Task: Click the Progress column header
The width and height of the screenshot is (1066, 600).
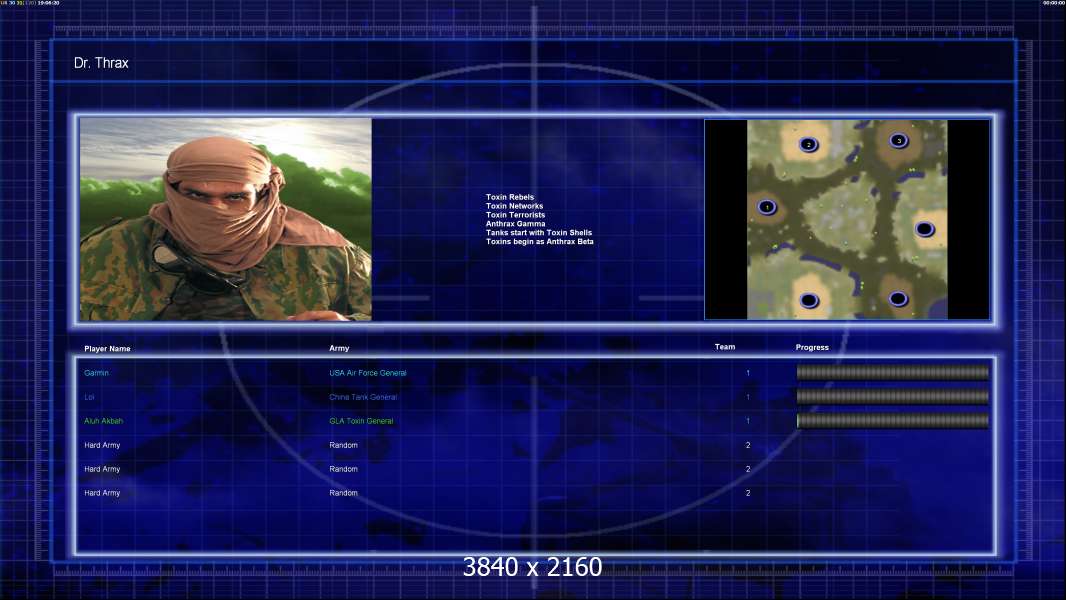Action: tap(812, 347)
